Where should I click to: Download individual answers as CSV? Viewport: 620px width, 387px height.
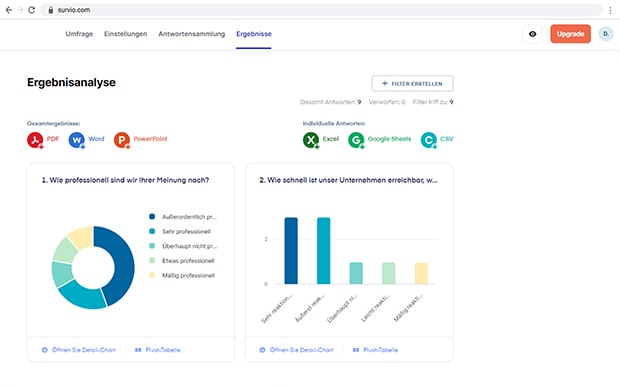coord(437,140)
